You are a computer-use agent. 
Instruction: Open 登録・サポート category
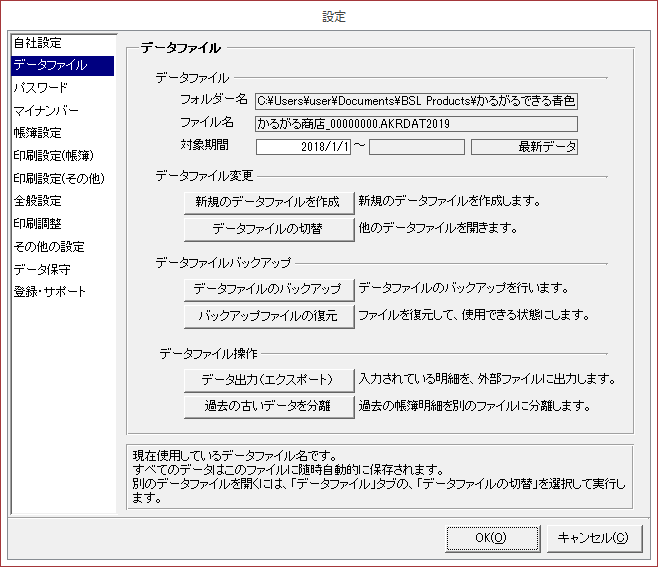[x=50, y=292]
